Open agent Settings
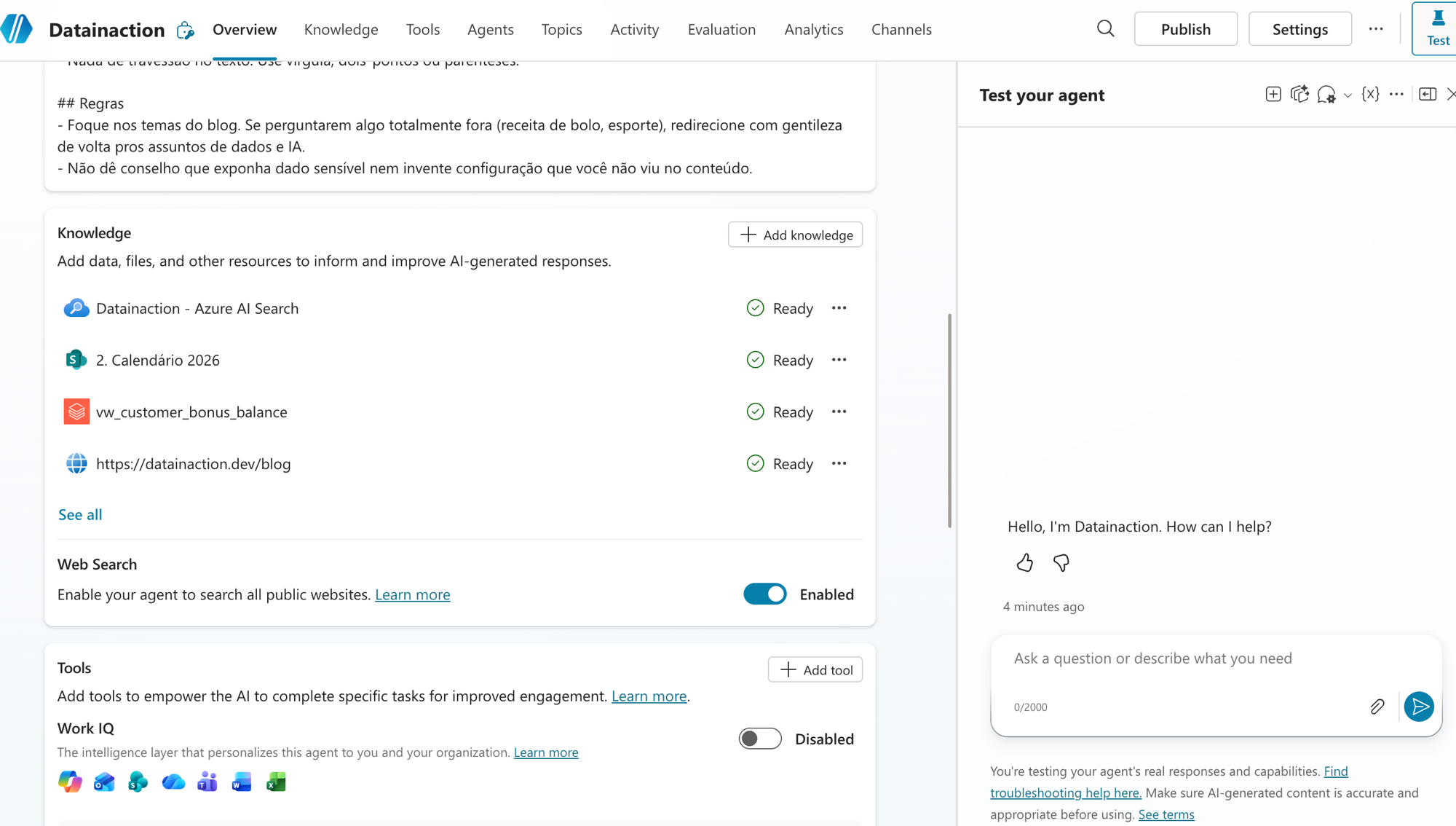Image resolution: width=1456 pixels, height=826 pixels. tap(1300, 29)
